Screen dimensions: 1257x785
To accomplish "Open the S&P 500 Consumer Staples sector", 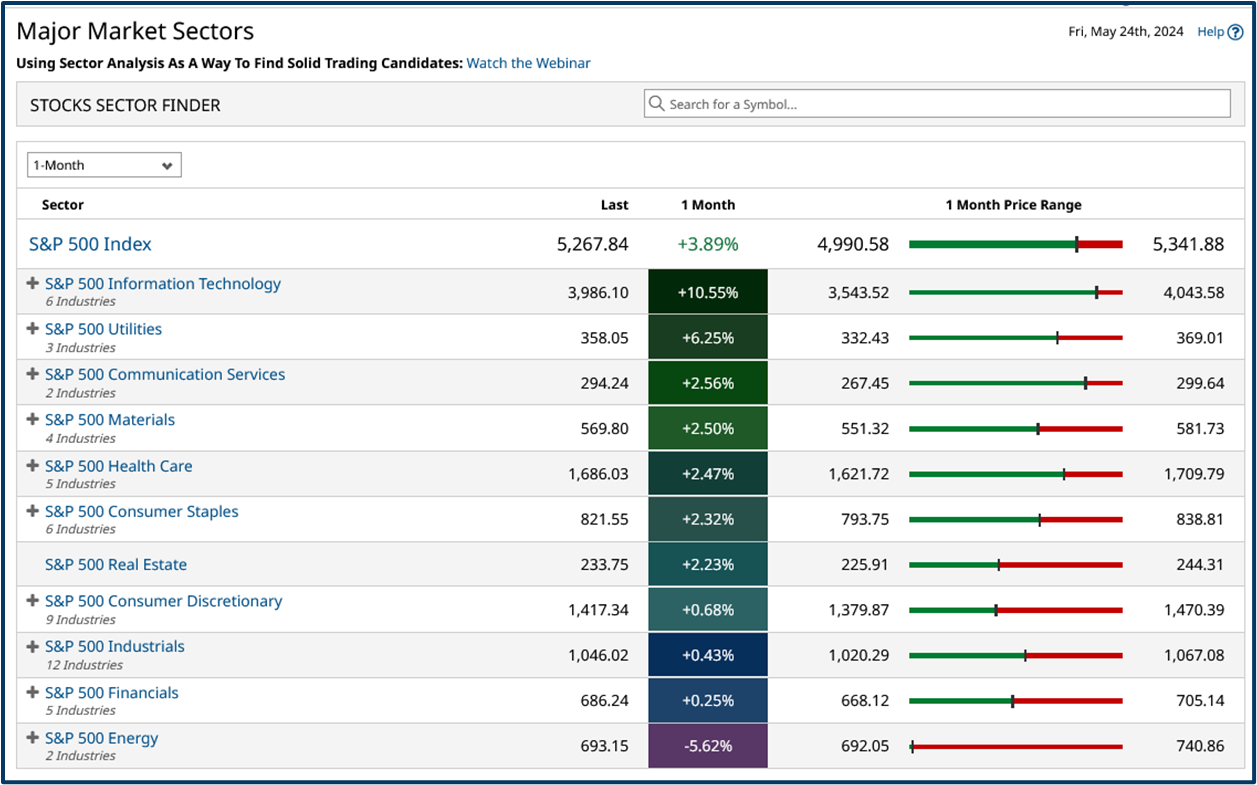I will 141,510.
